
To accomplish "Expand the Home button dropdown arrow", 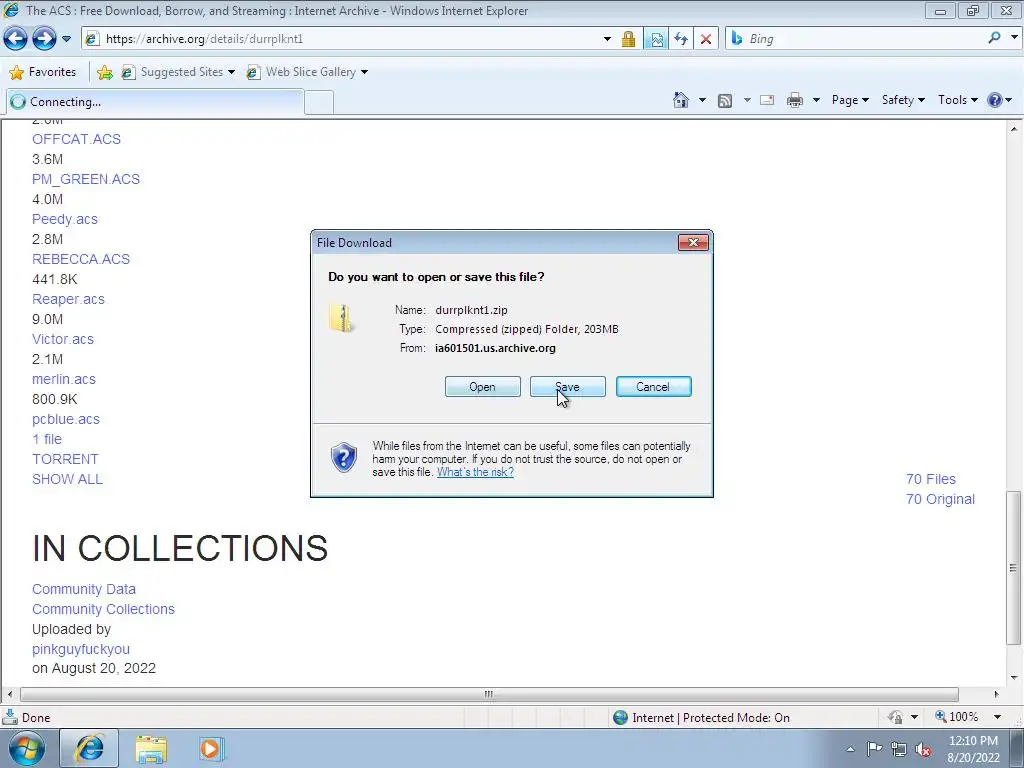I will (x=702, y=100).
